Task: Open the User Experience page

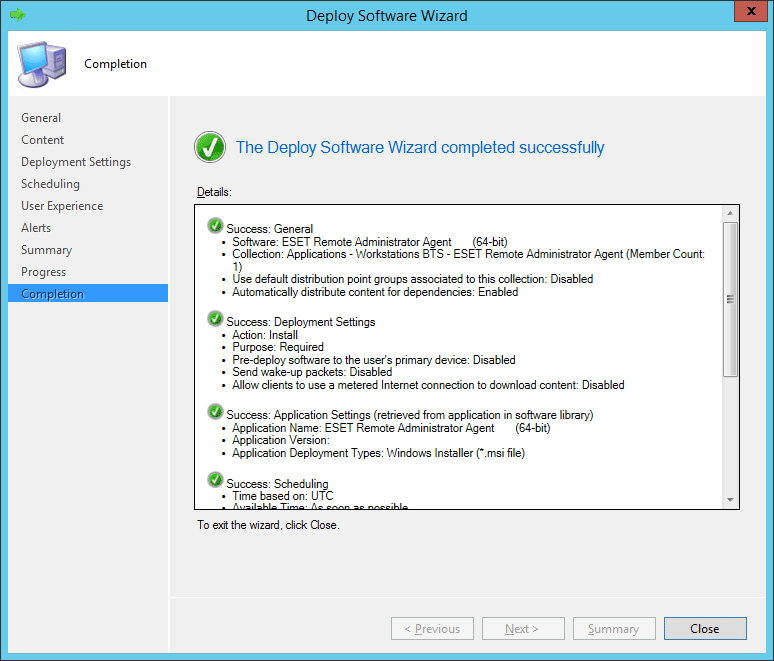Action: pyautogui.click(x=62, y=206)
